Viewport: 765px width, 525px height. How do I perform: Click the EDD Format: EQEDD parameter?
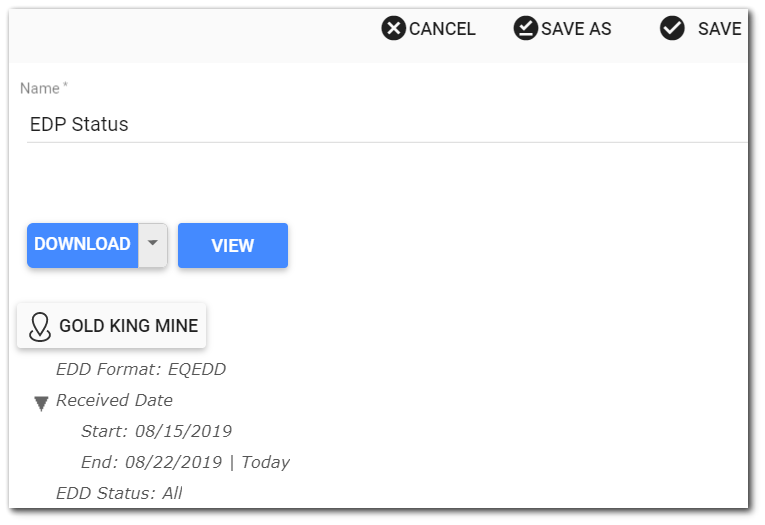[141, 369]
